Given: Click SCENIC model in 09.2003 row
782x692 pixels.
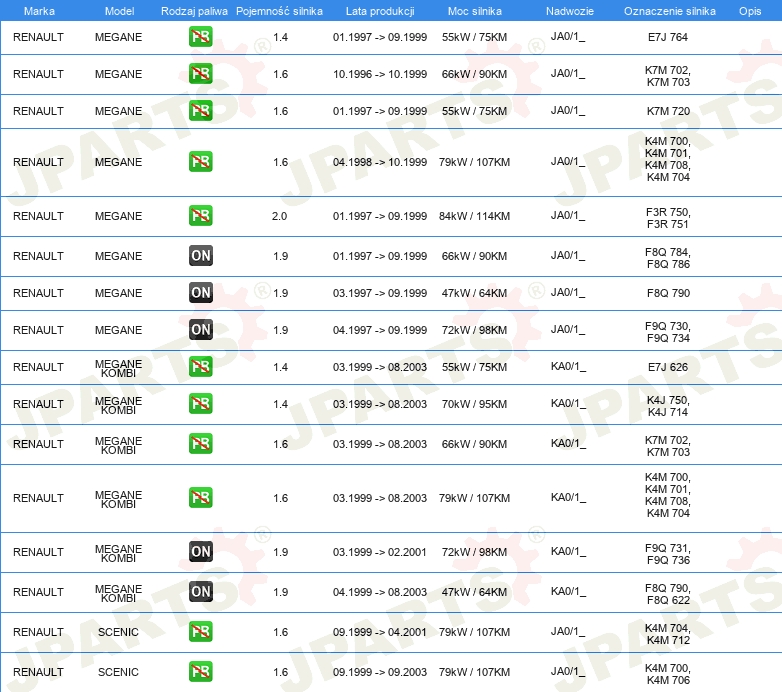Looking at the screenshot, I should click(x=118, y=672).
